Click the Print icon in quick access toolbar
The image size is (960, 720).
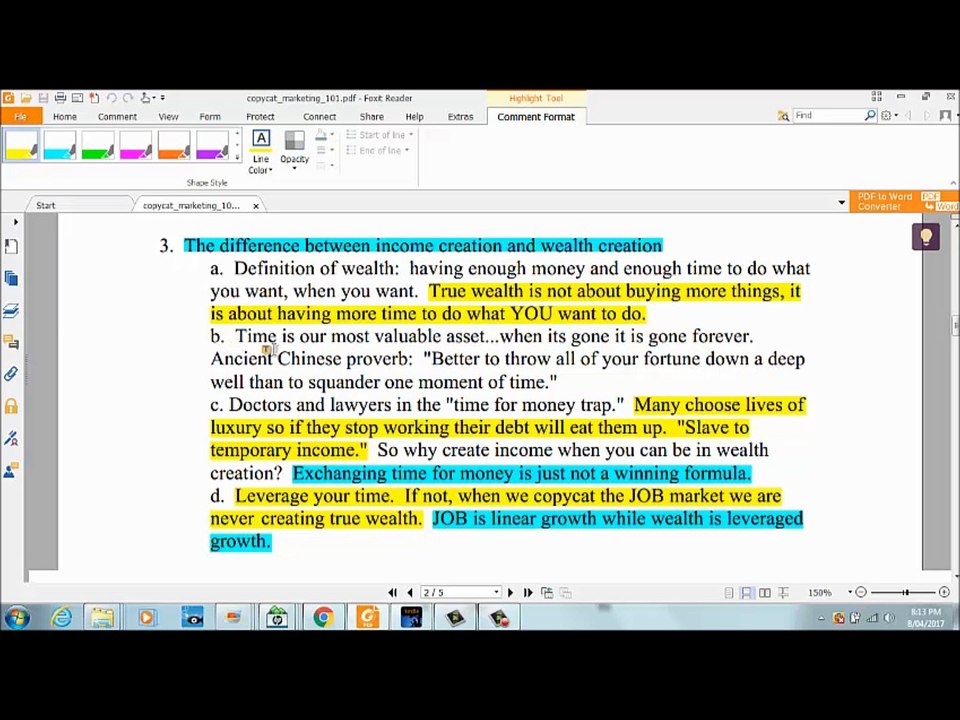point(60,98)
